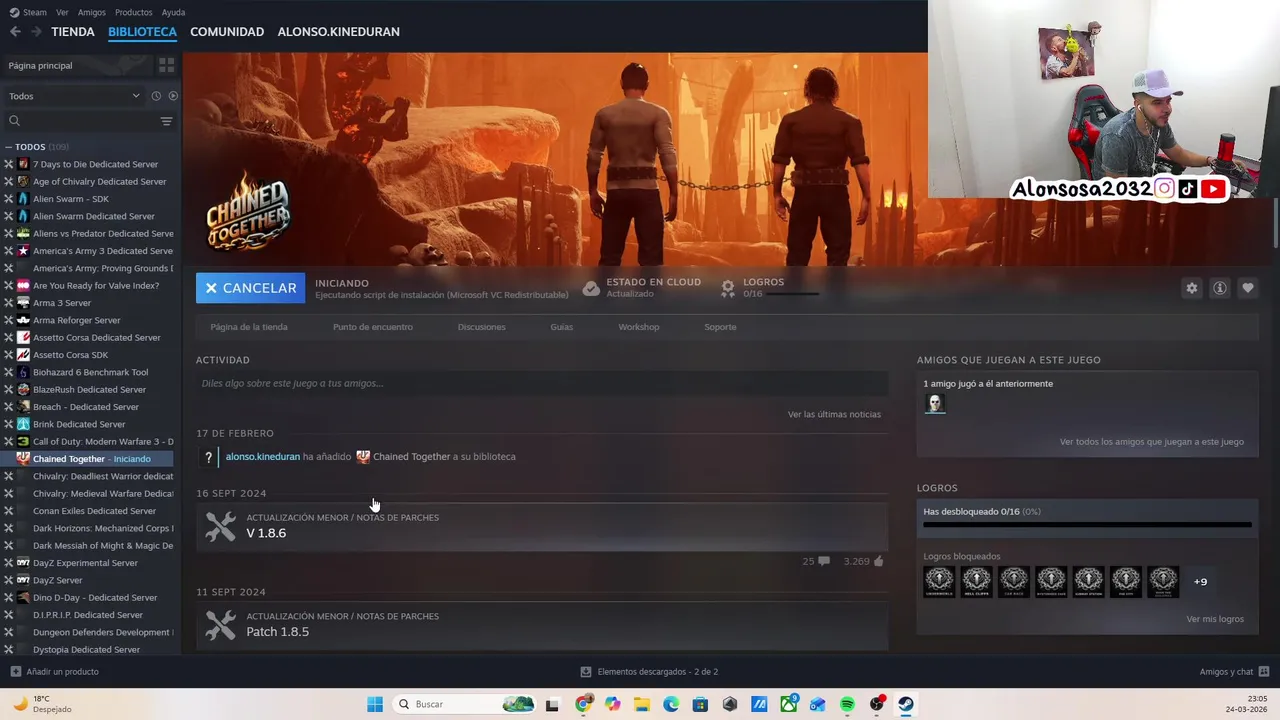
Task: Click the forward navigation arrow
Action: [x=36, y=32]
